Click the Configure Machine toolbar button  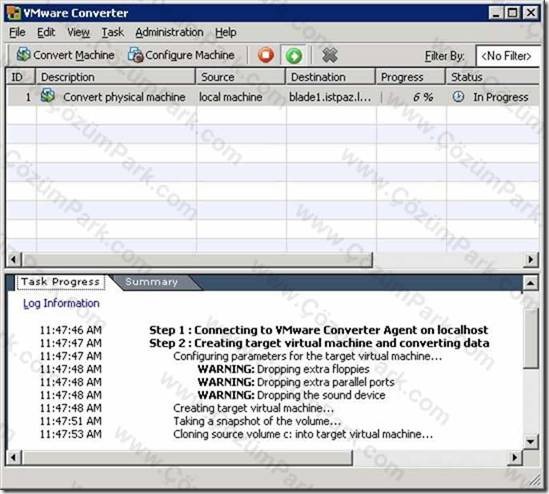(x=181, y=55)
